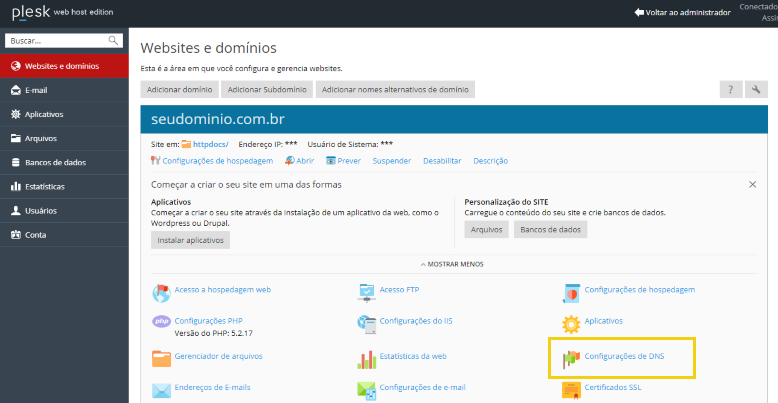
Task: Click the Configurações de hospedagem link with tools icon
Action: coord(218,161)
